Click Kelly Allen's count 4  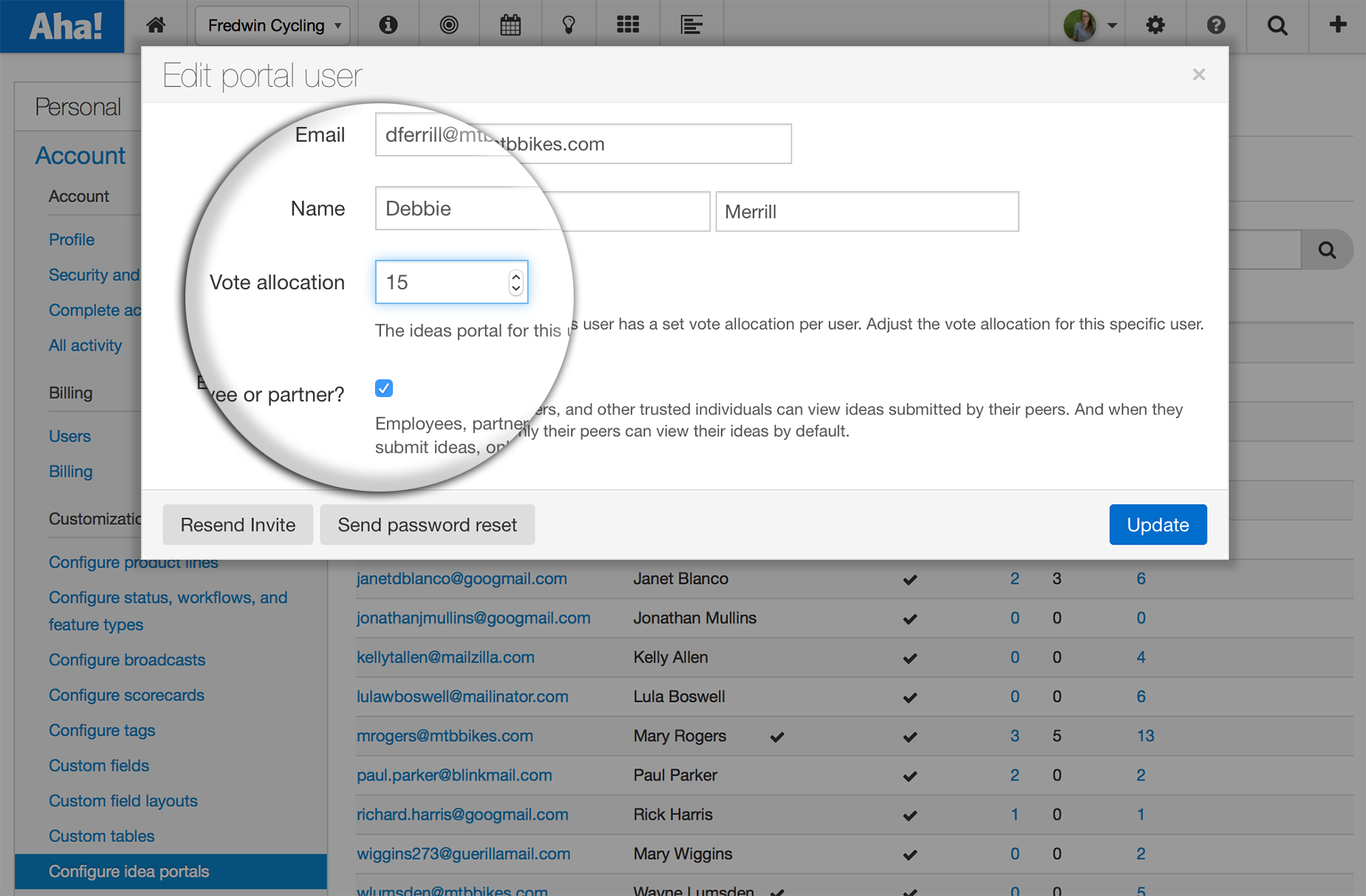(1142, 657)
